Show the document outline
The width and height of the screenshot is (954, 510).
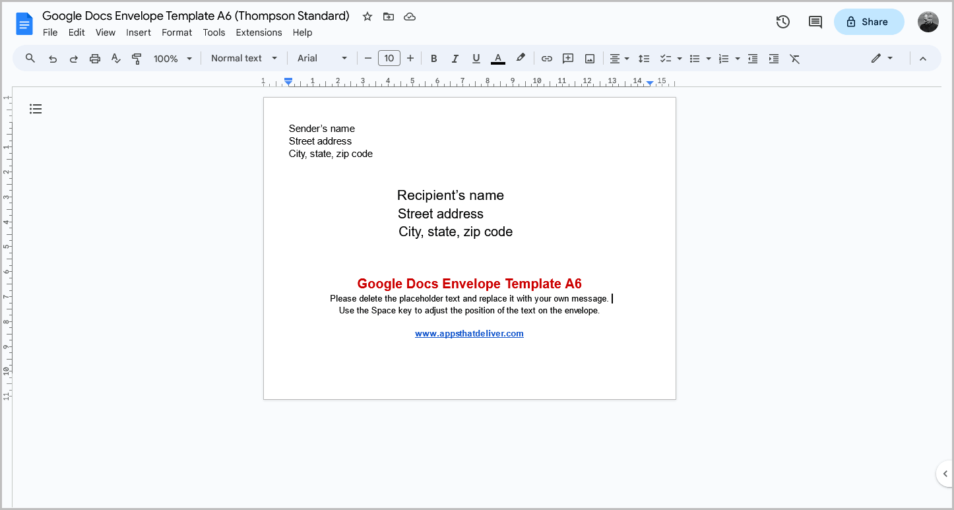36,109
